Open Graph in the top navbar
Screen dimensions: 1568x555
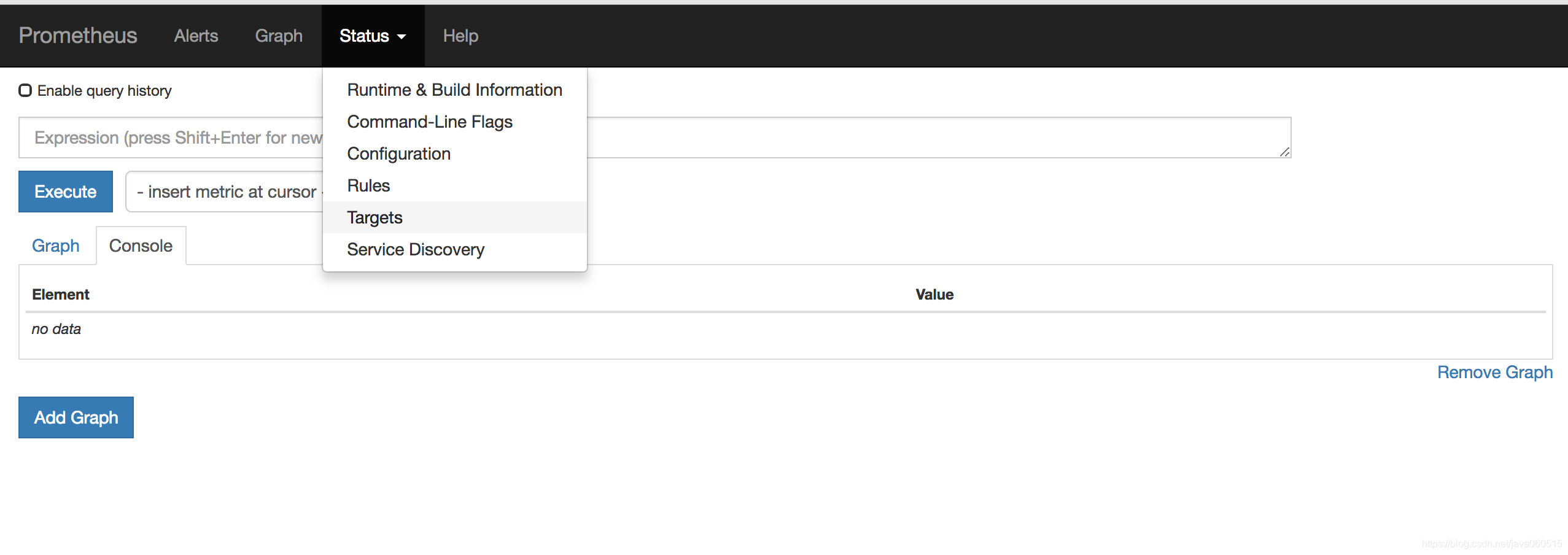(279, 36)
